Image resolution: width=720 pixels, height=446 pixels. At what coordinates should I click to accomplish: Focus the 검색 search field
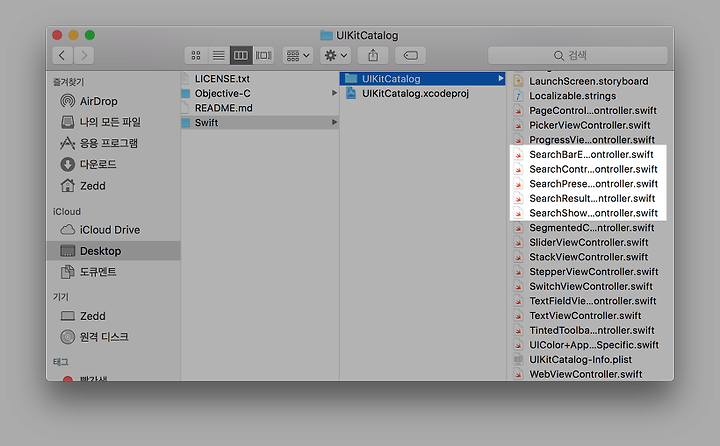pyautogui.click(x=577, y=56)
